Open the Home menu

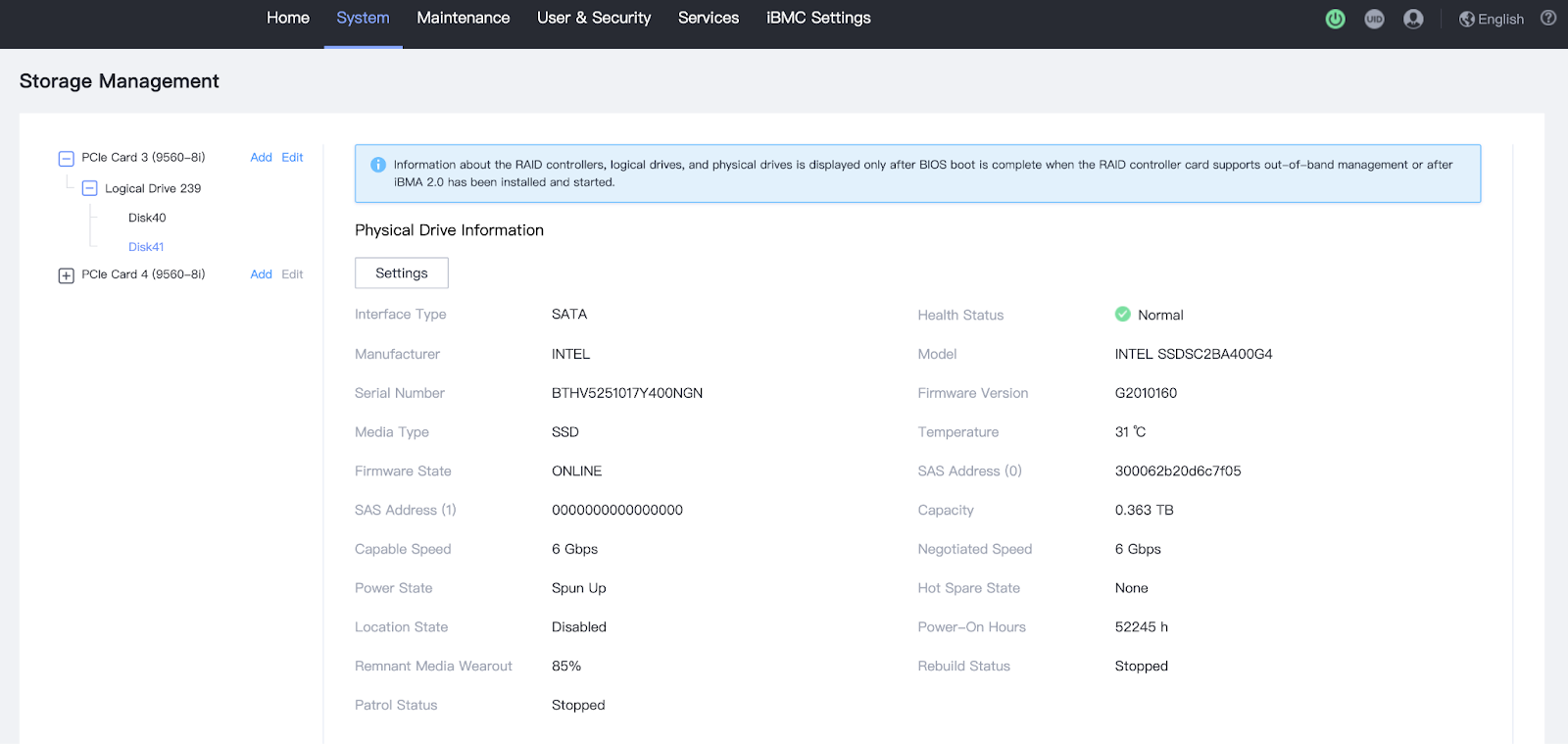pos(288,18)
